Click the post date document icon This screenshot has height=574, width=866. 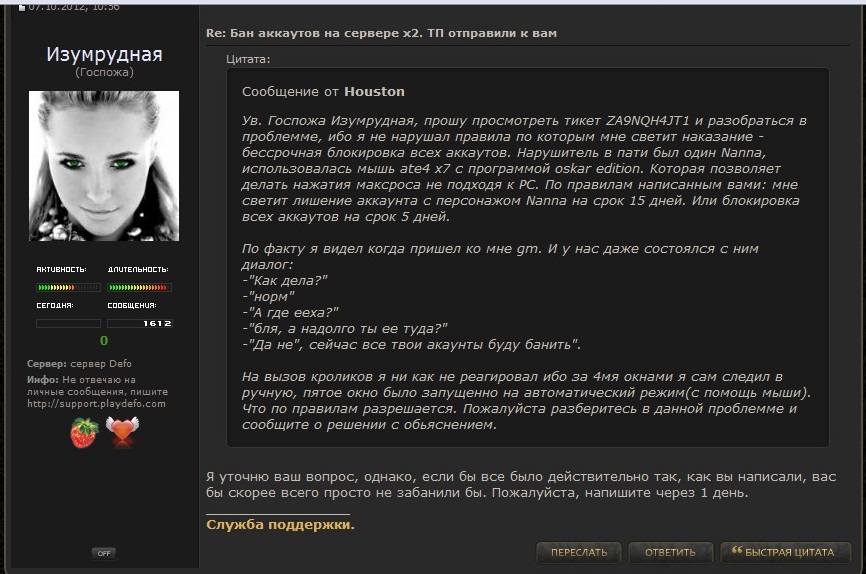[22, 7]
